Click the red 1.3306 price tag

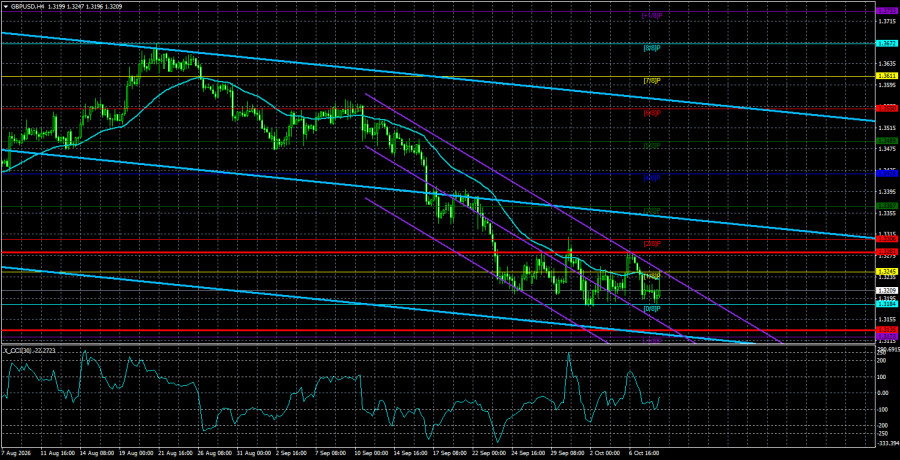pos(885,238)
